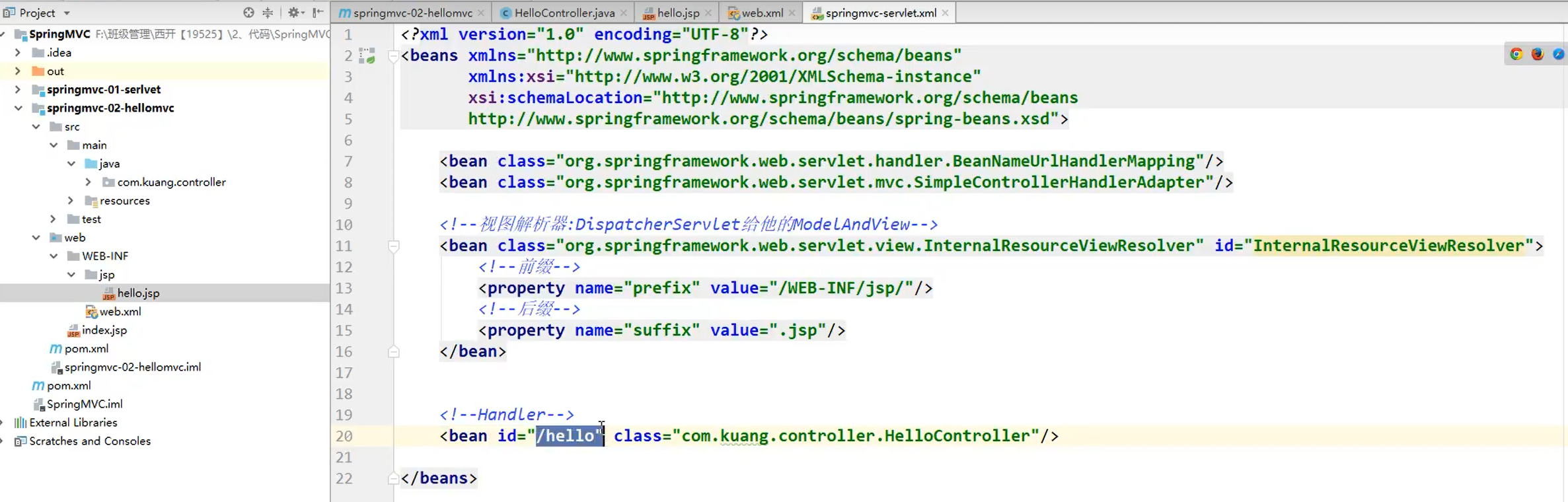1568x502 pixels.
Task: Collapse the web folder arrow
Action: (36, 238)
